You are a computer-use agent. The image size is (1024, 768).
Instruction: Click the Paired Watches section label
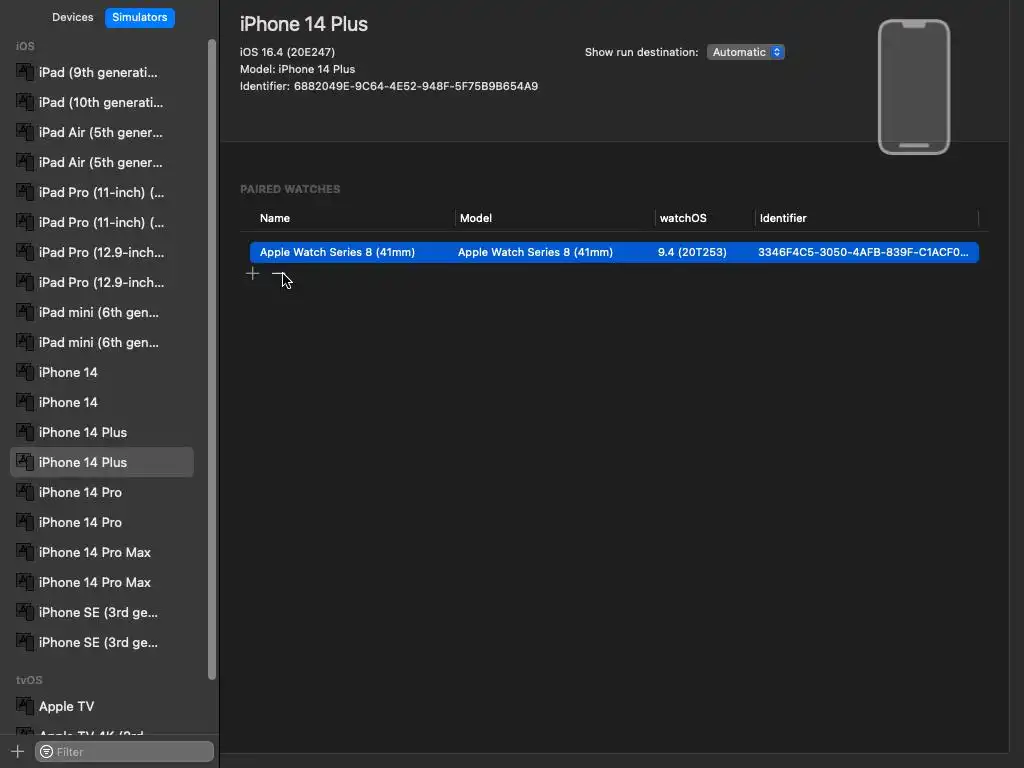pos(290,189)
